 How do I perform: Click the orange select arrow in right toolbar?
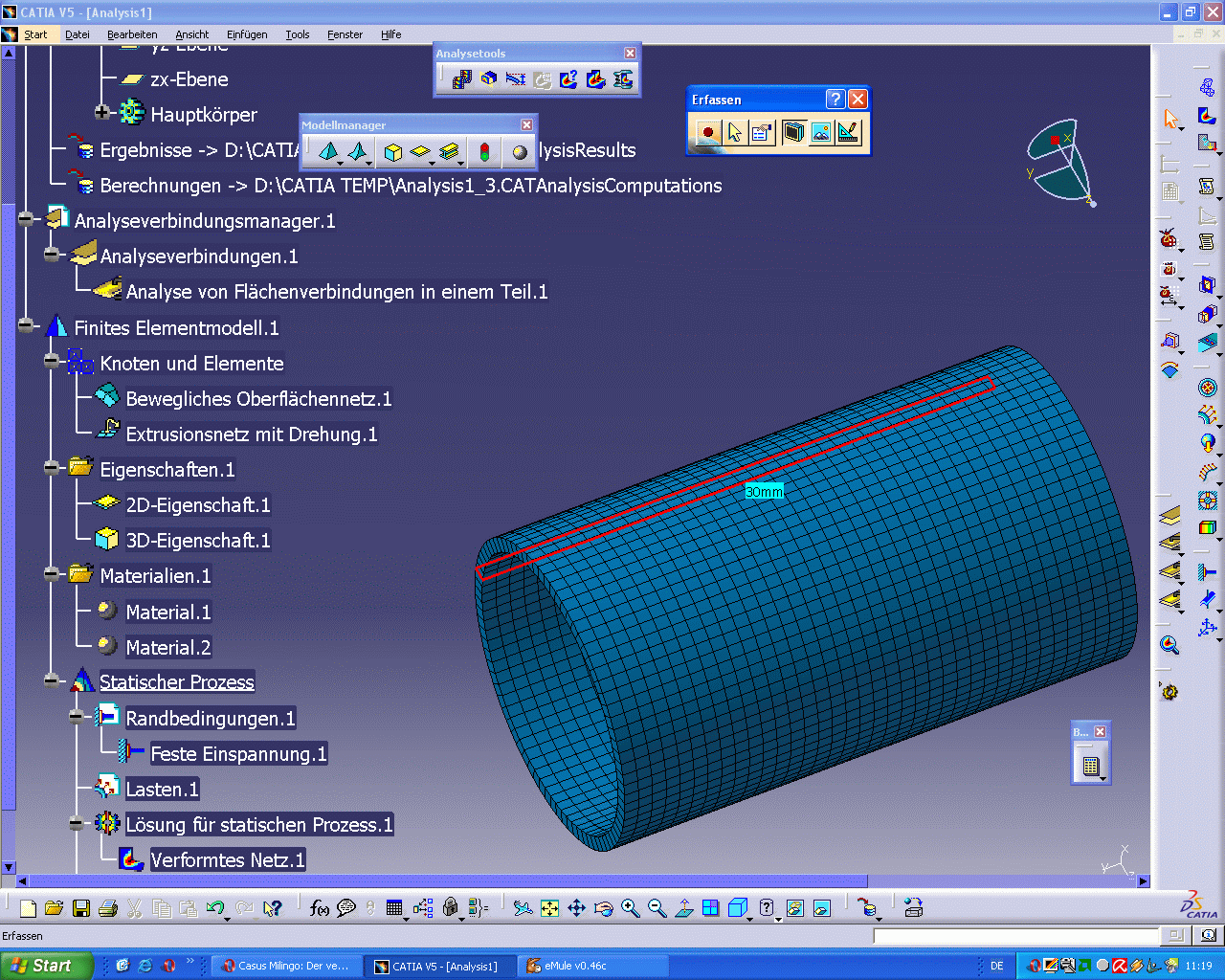coord(1170,119)
